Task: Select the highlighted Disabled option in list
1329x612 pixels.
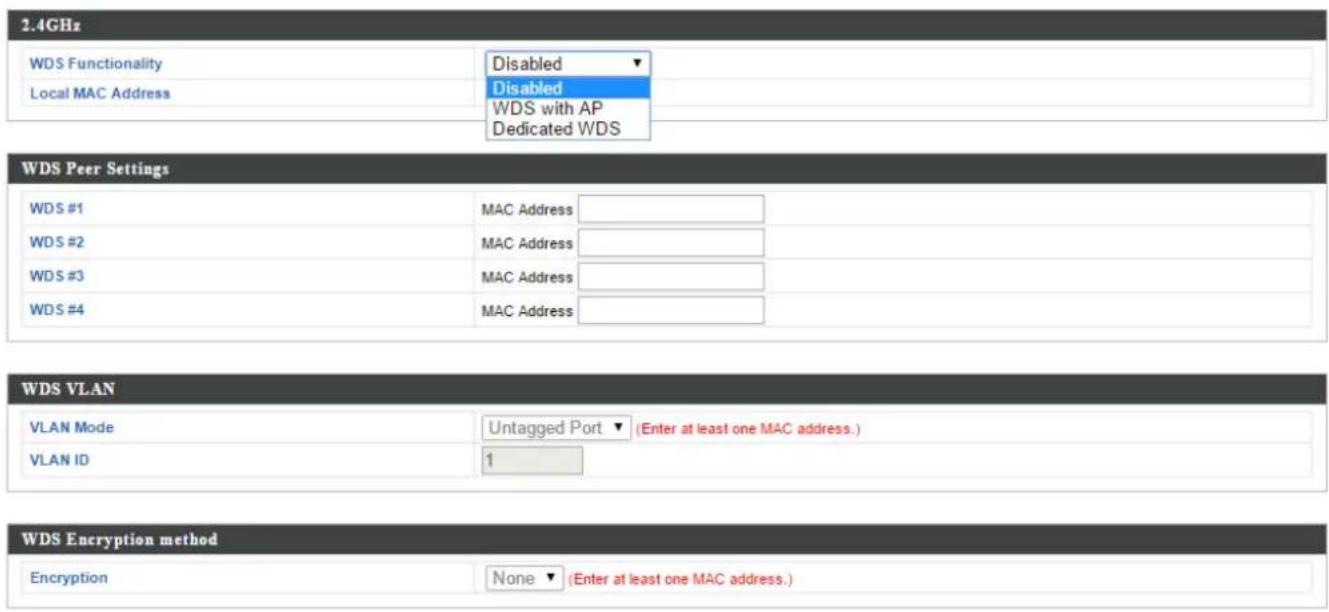Action: click(x=568, y=89)
